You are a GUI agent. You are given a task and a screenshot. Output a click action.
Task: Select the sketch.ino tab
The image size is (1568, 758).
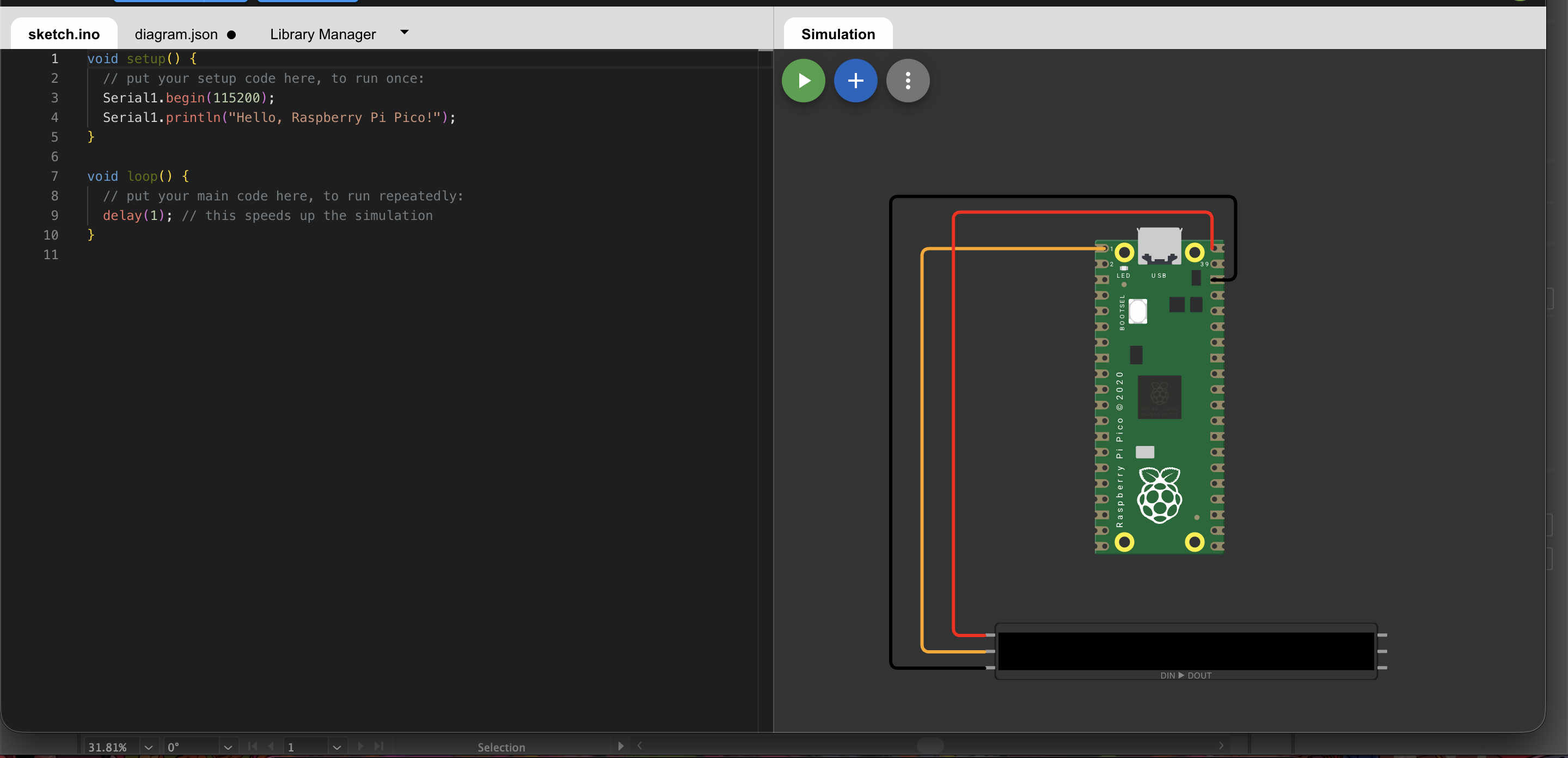click(64, 35)
